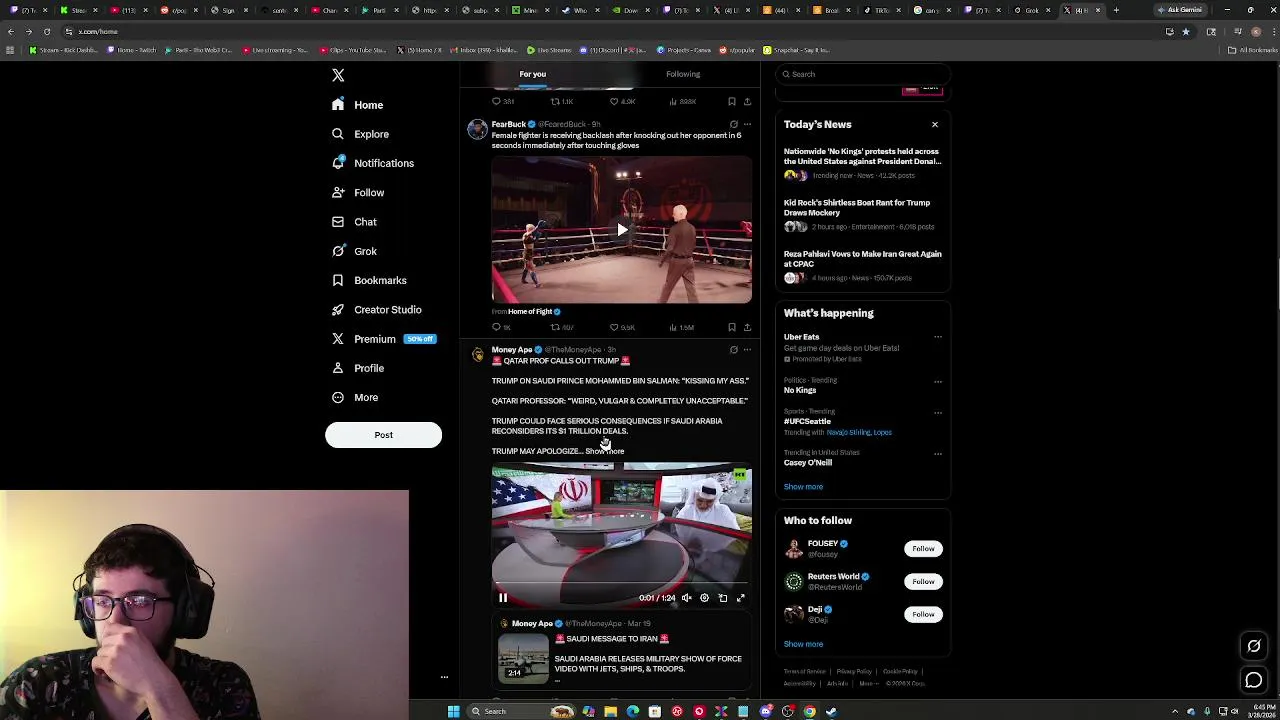The width and height of the screenshot is (1280, 720).
Task: Show more under Who to follow
Action: click(803, 644)
